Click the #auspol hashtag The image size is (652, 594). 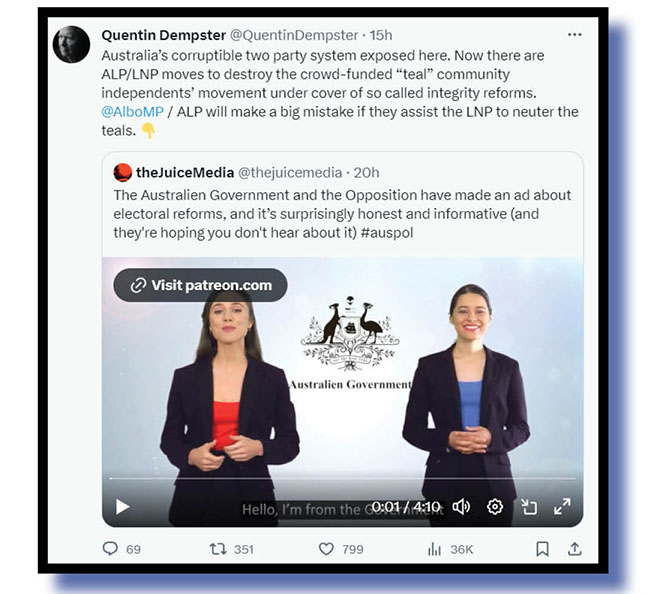click(x=387, y=233)
